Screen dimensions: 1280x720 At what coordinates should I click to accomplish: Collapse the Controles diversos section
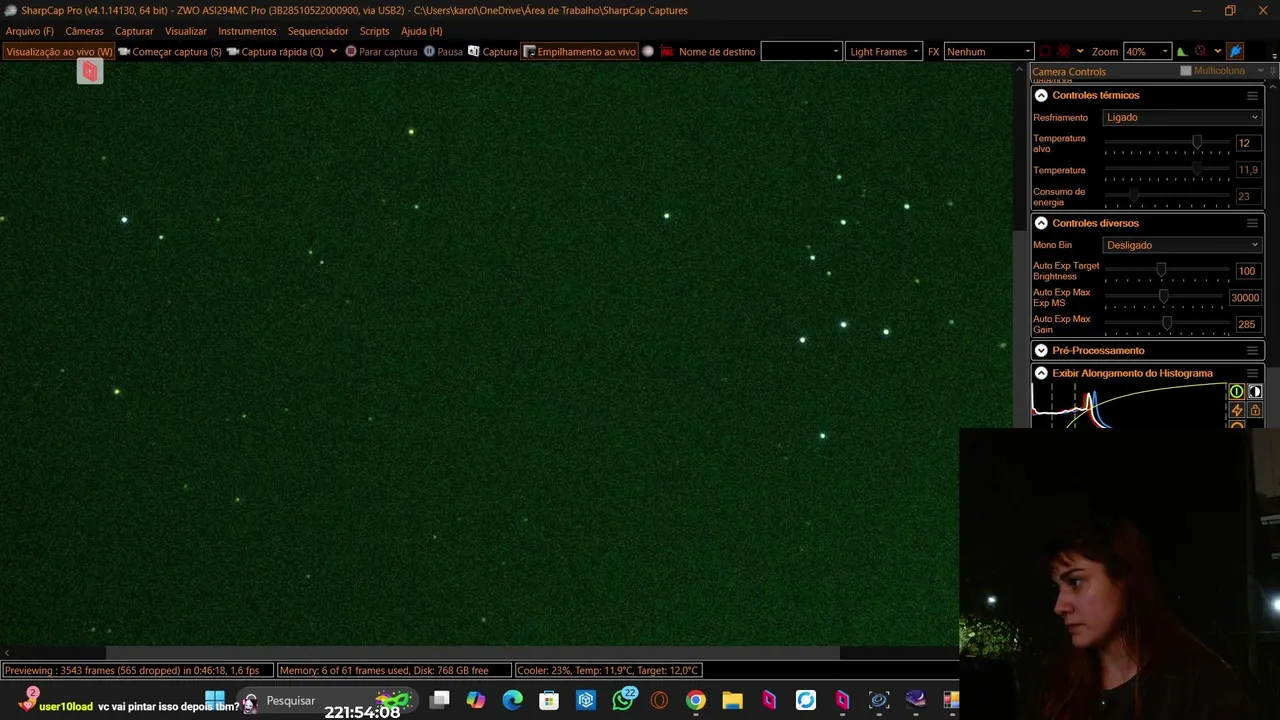1041,223
